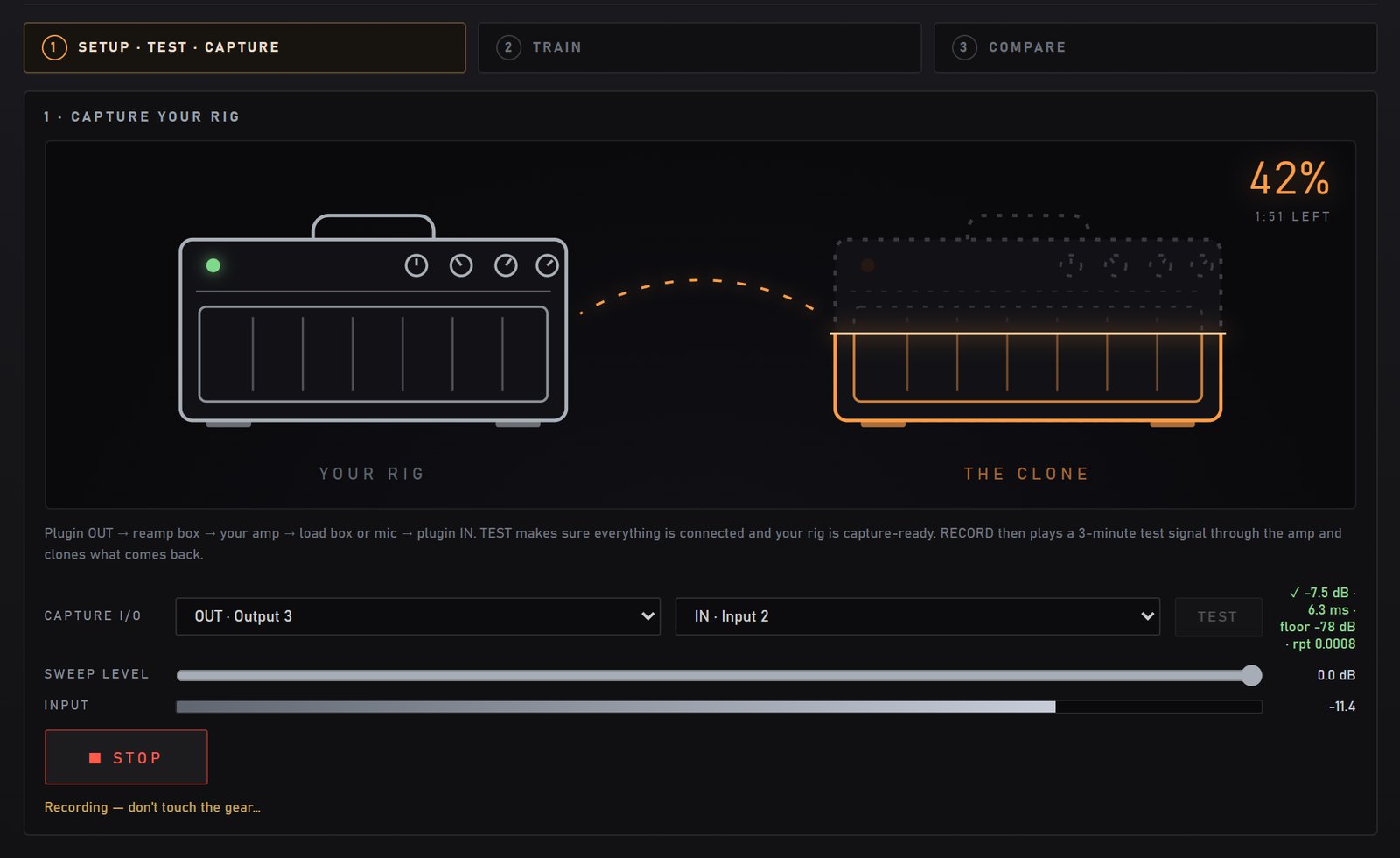
Task: Open the OUT · Output 3 dropdown
Action: click(x=417, y=616)
